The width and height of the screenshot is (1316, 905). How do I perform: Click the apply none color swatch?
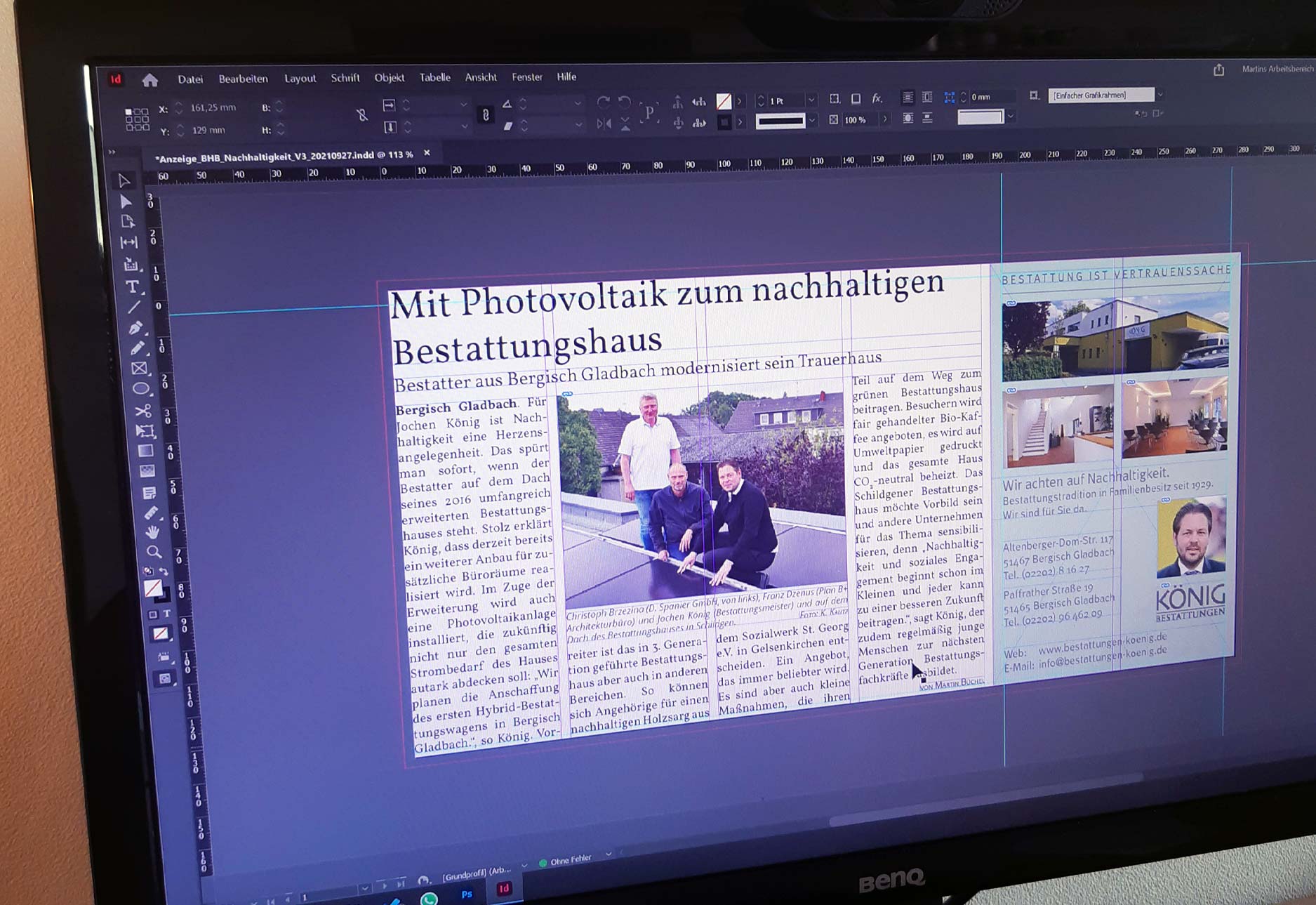tap(161, 634)
